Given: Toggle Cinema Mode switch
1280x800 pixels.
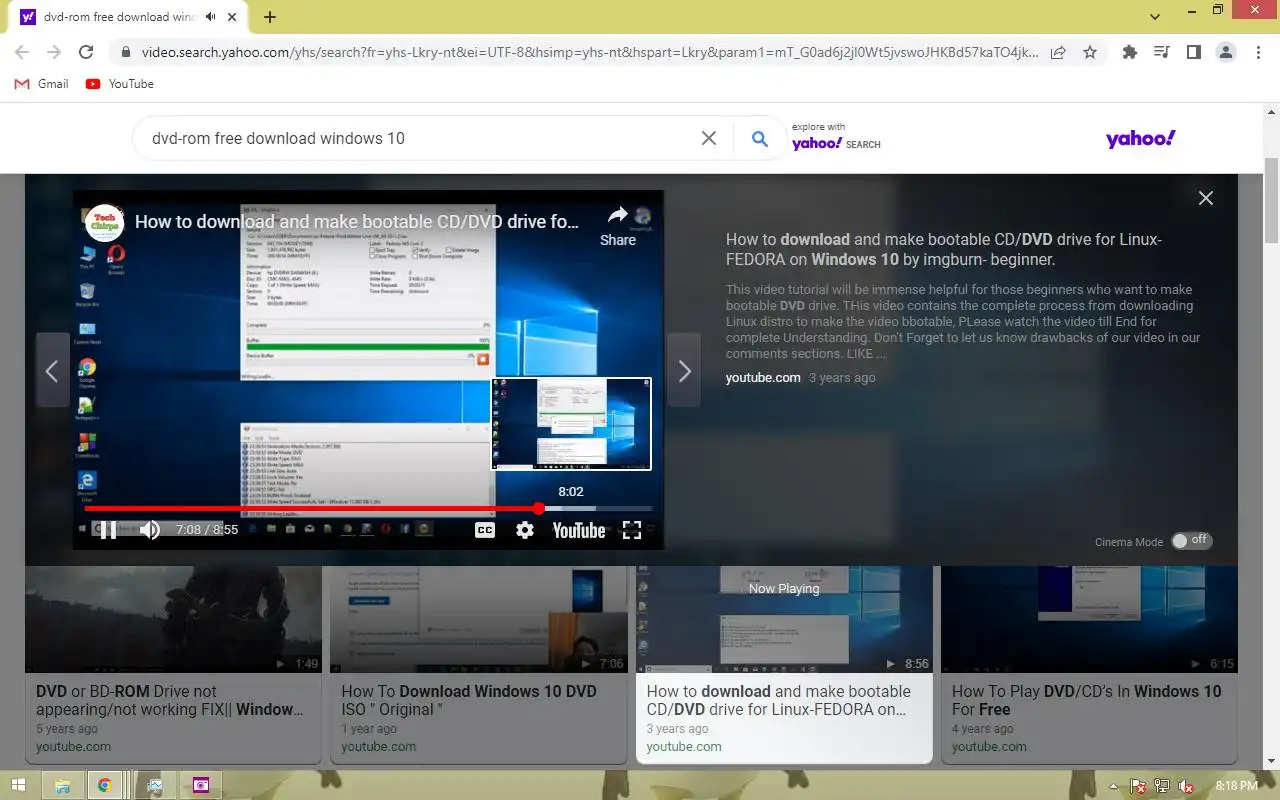Looking at the screenshot, I should pos(1191,540).
